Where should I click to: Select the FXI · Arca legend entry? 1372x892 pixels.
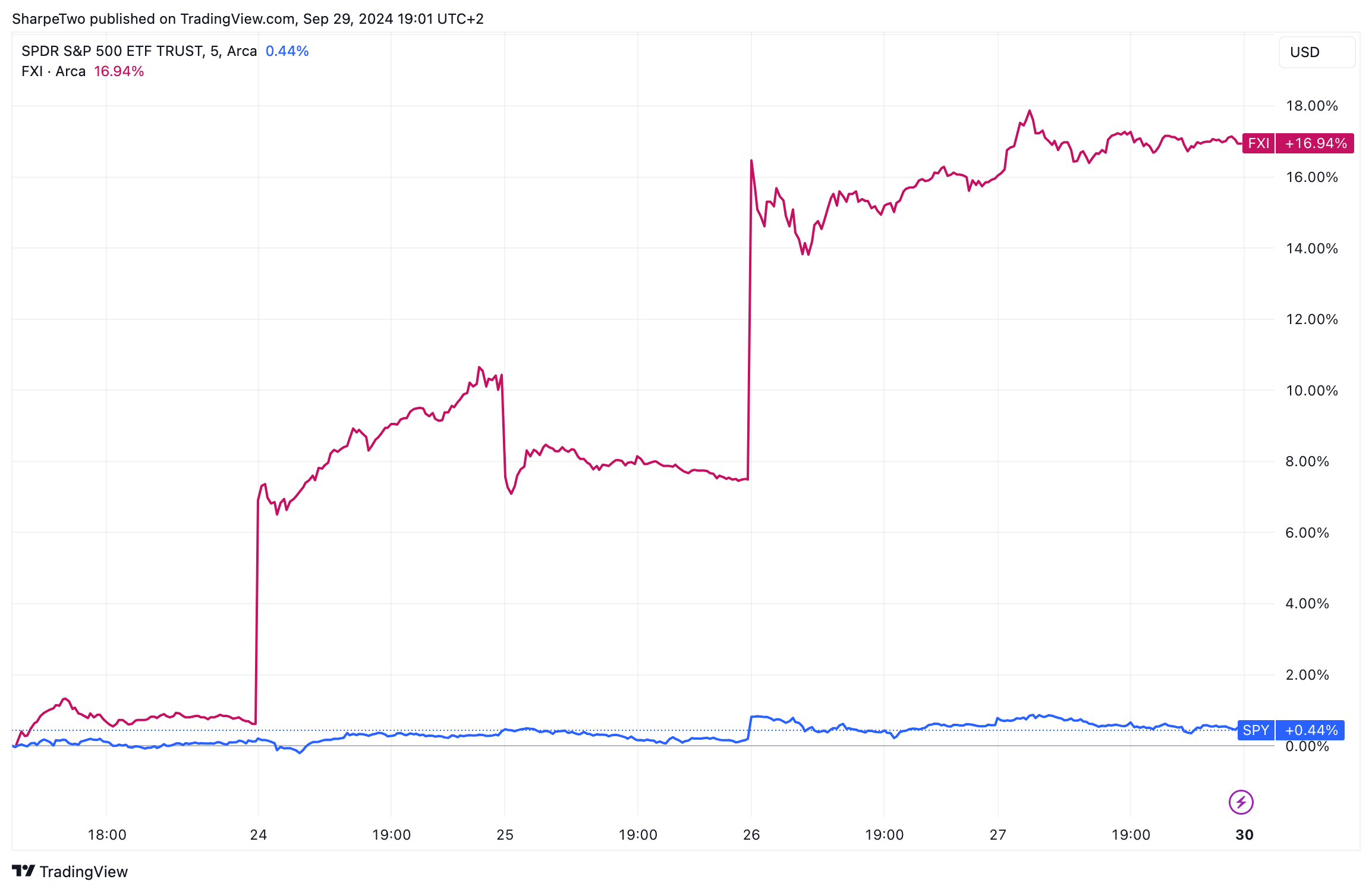click(54, 71)
